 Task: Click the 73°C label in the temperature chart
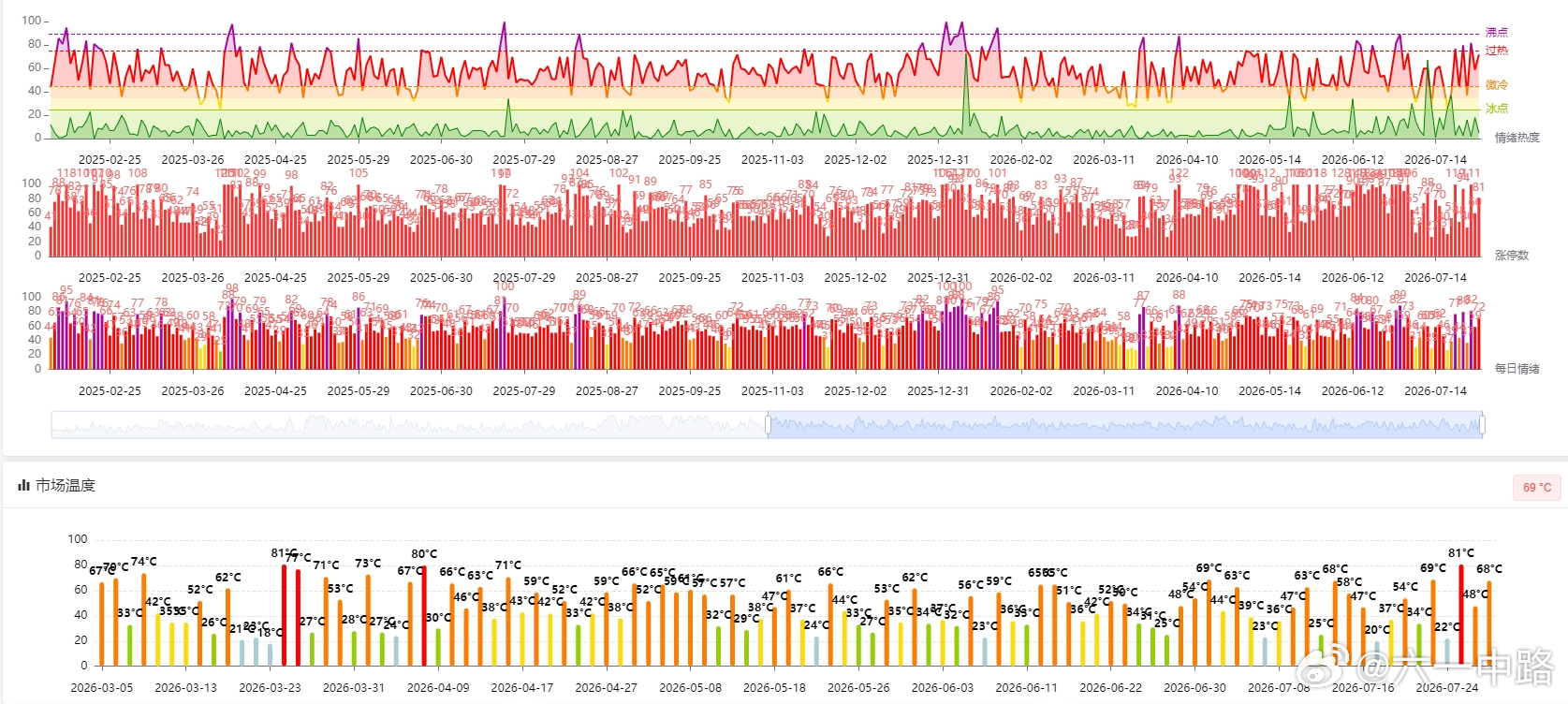pos(368,564)
